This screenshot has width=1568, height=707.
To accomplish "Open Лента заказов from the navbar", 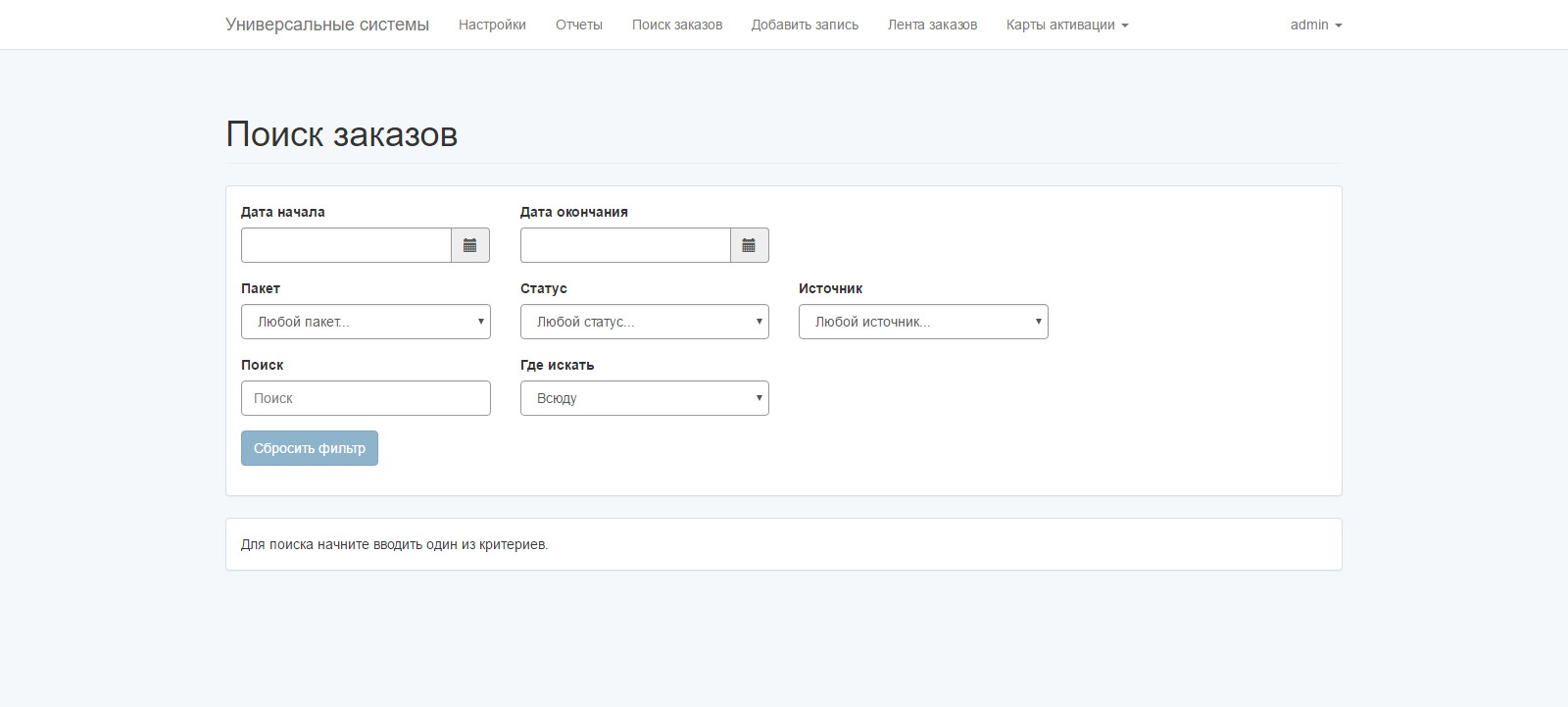I will click(x=932, y=25).
